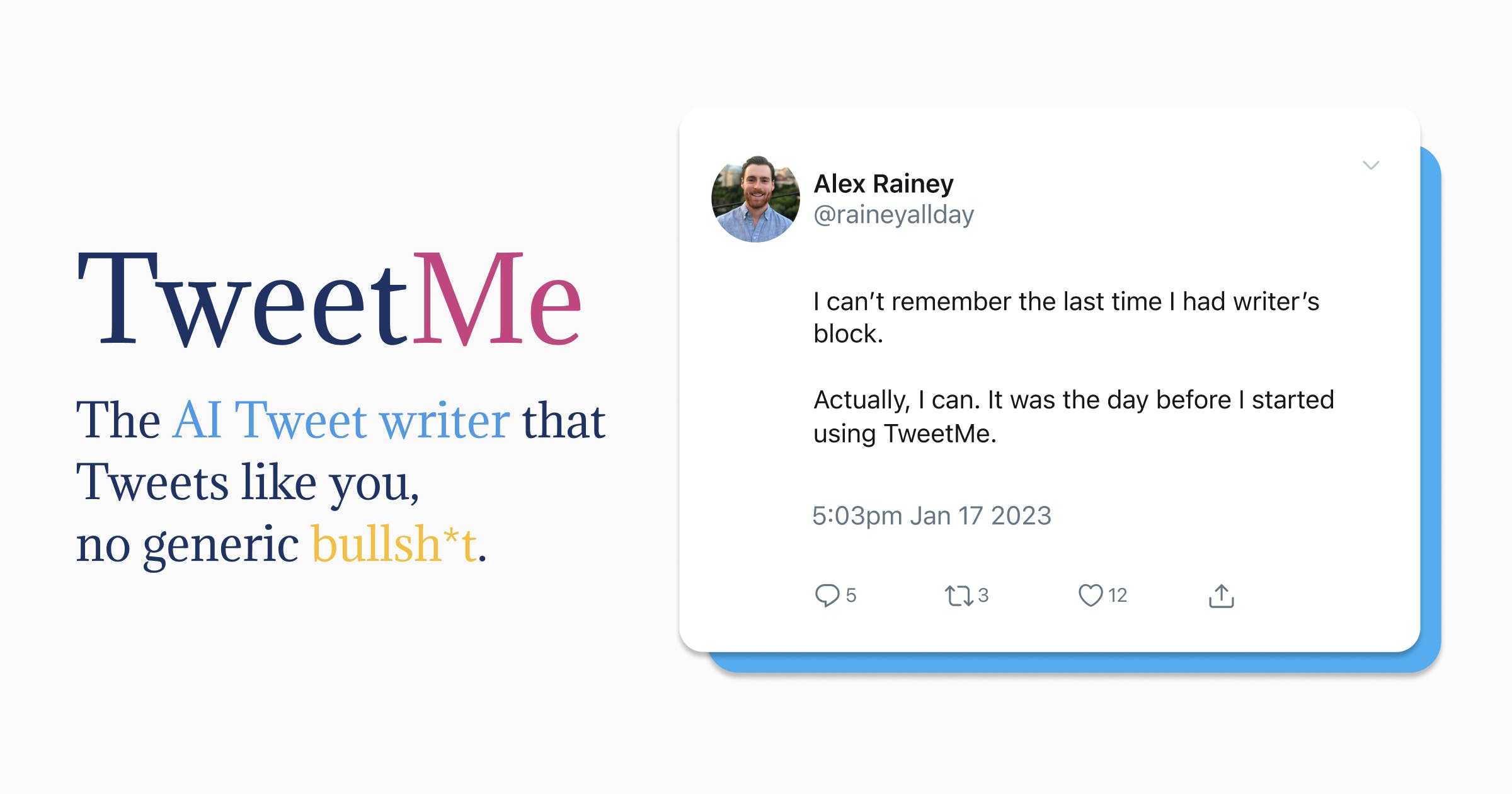Like the tweet with the heart icon

click(x=1090, y=595)
